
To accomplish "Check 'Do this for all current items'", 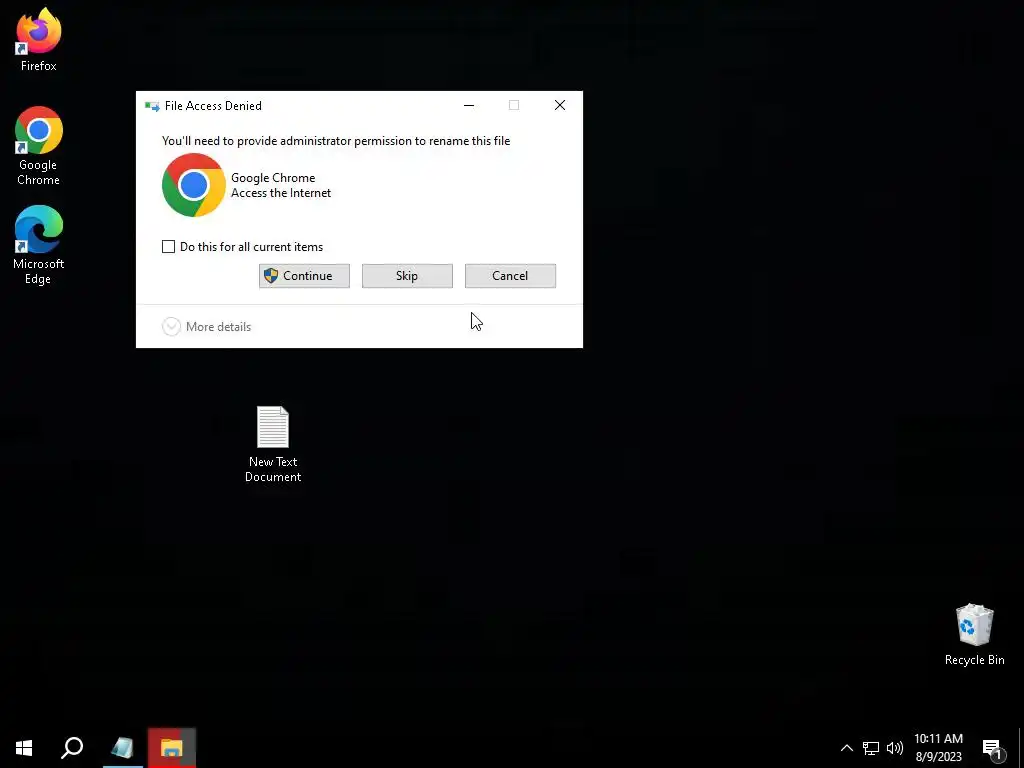I will (168, 247).
